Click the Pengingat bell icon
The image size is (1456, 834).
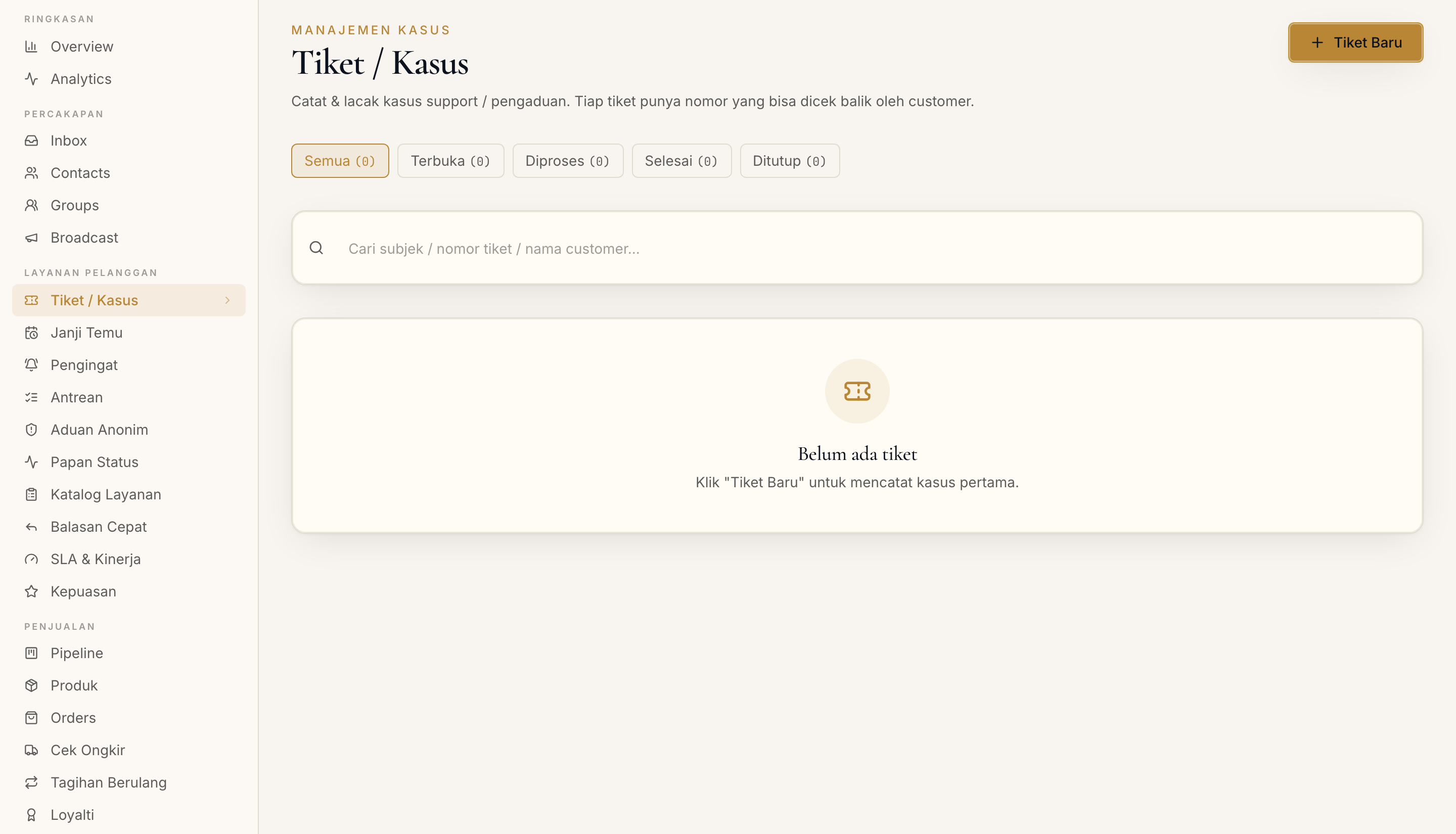(x=31, y=365)
